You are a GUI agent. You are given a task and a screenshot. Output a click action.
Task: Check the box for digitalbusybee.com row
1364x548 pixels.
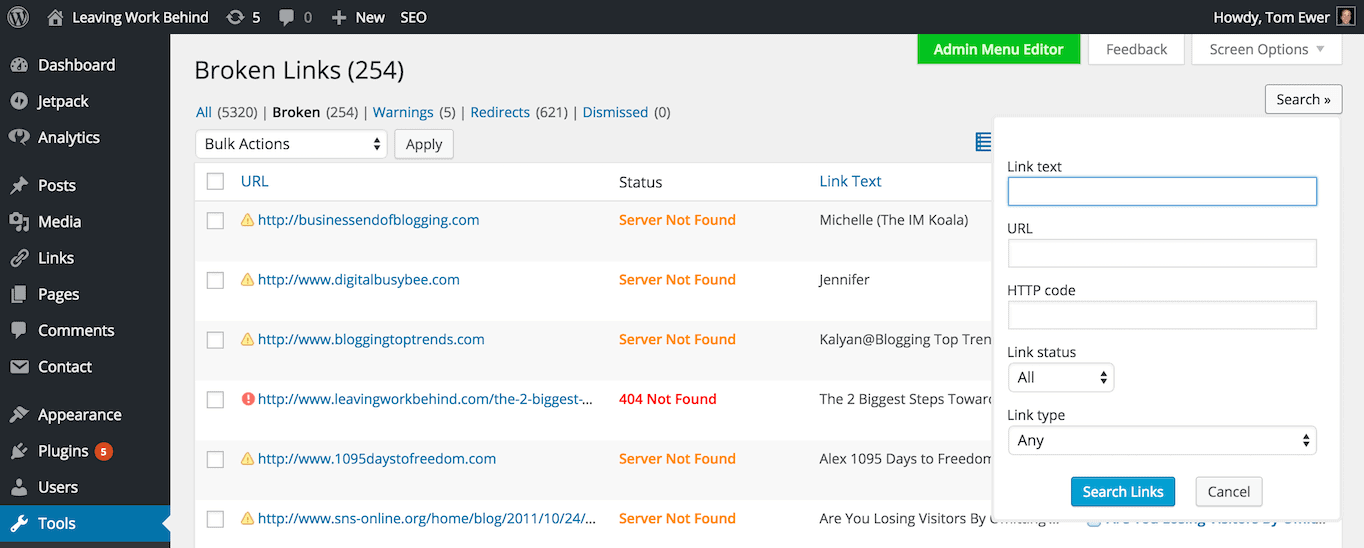pos(215,281)
